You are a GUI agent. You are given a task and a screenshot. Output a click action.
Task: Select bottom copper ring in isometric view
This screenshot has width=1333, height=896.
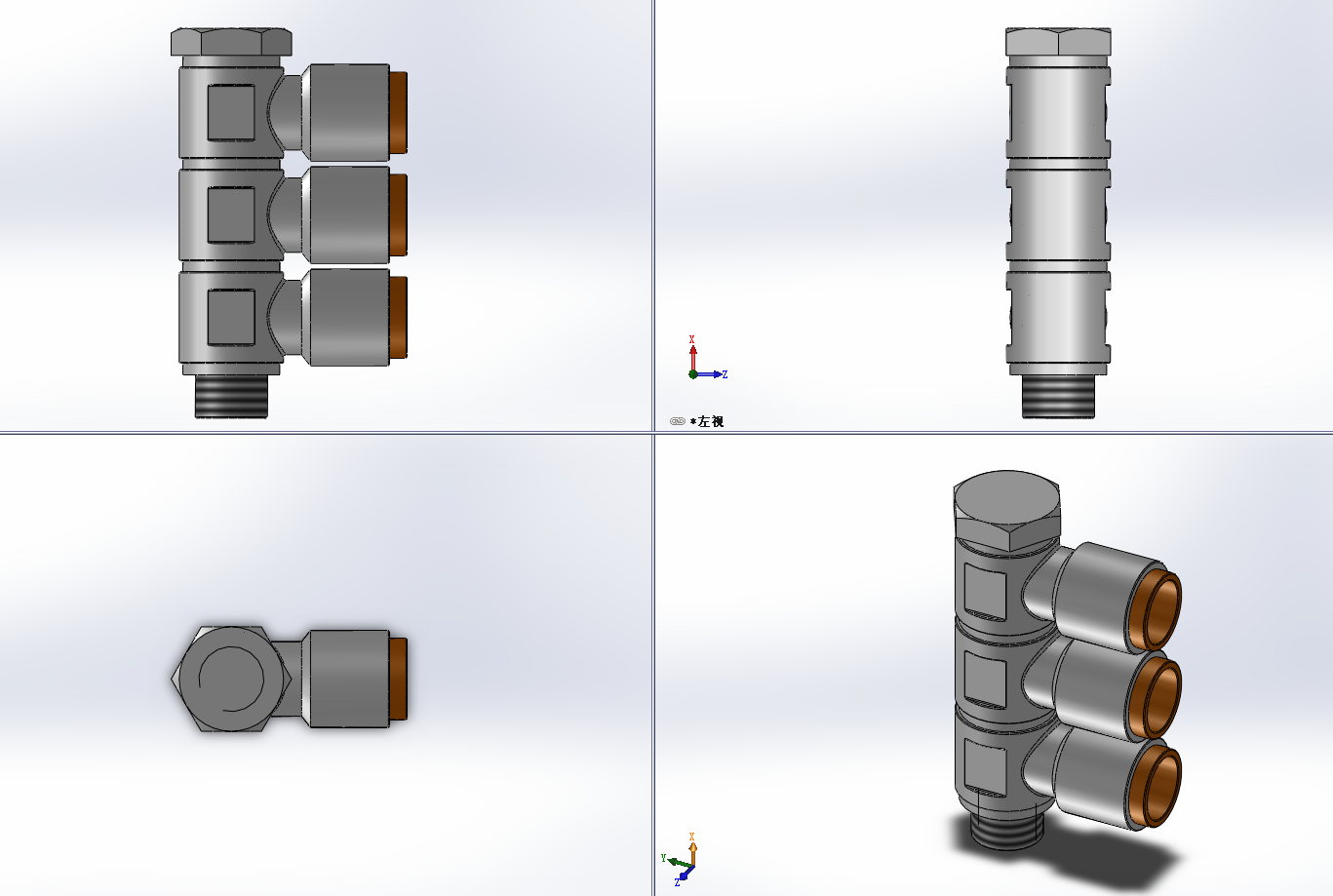click(1157, 785)
